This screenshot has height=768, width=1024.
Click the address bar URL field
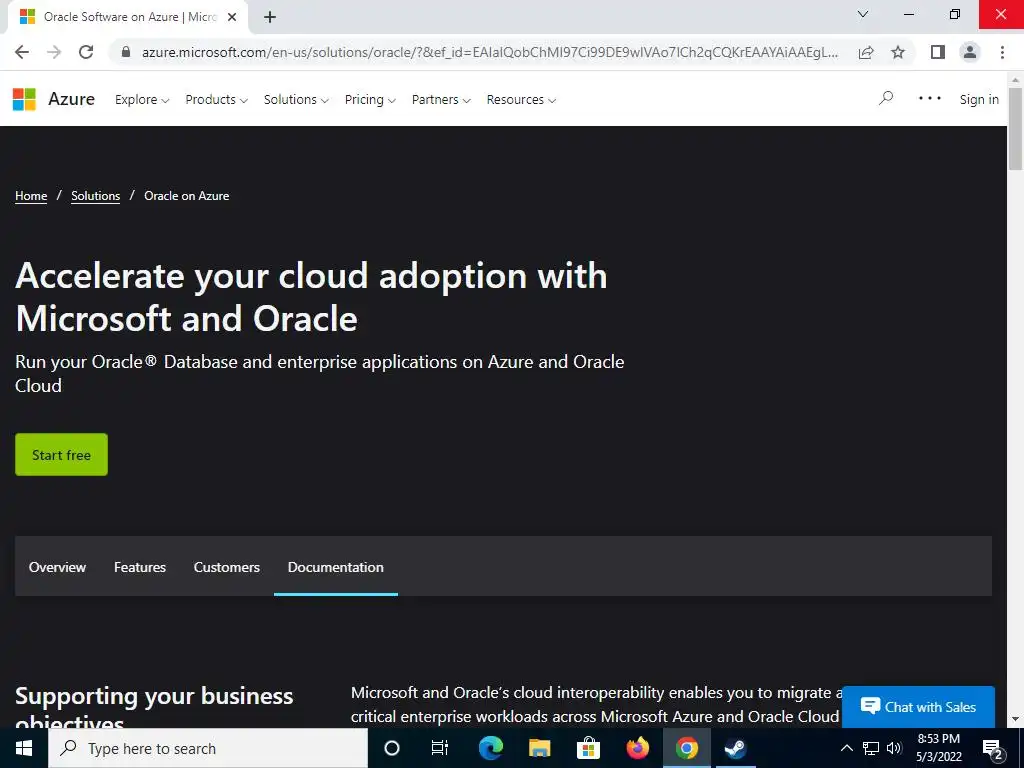(490, 52)
